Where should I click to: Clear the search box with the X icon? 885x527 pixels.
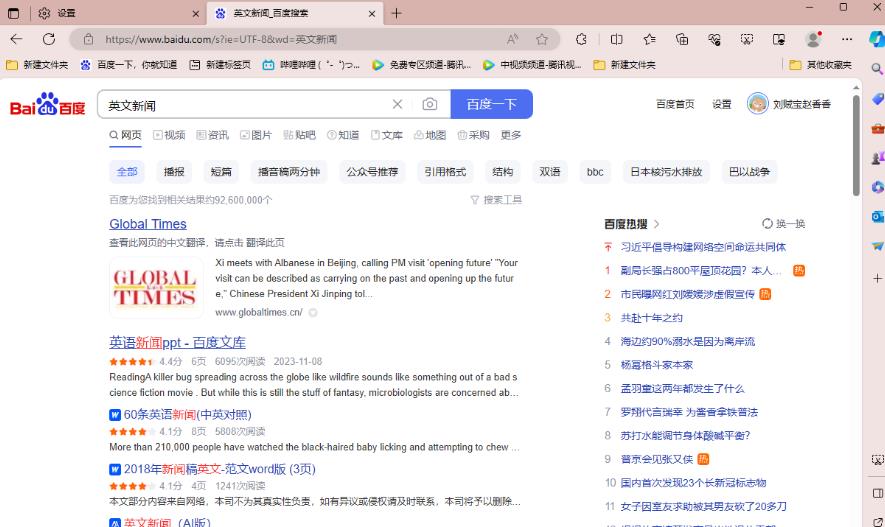click(x=397, y=104)
